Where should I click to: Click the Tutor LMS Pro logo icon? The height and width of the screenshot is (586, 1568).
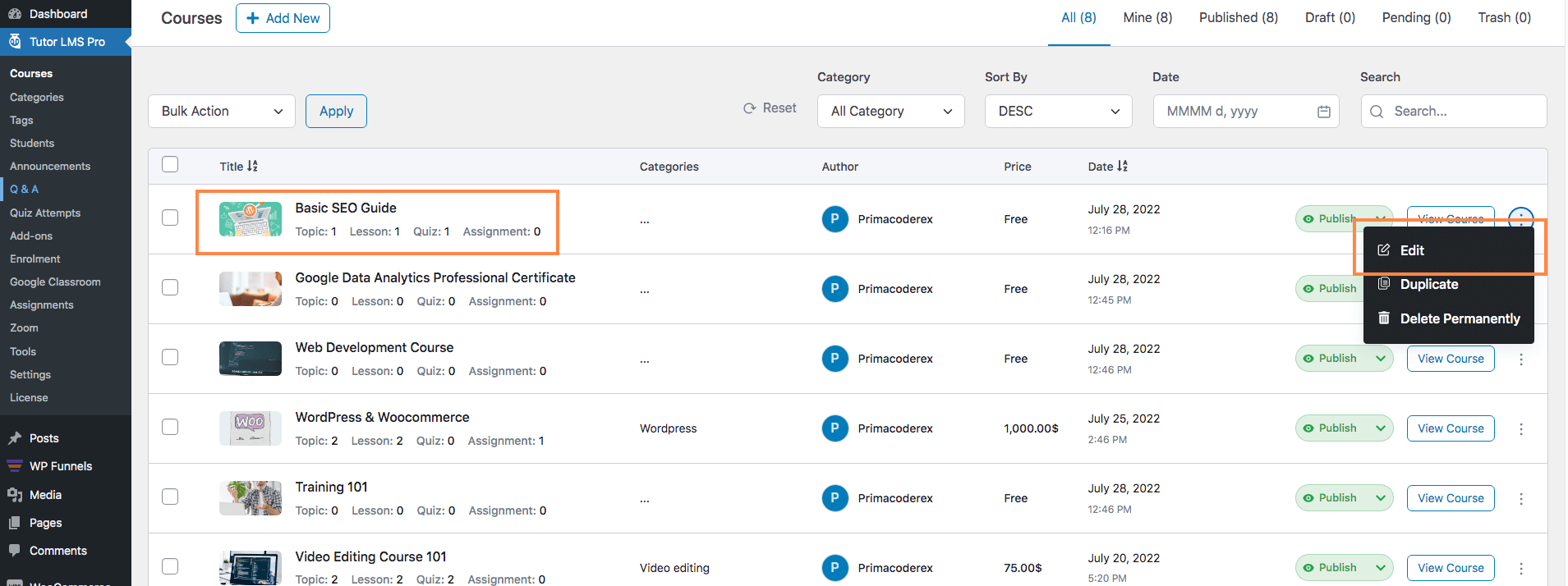pyautogui.click(x=15, y=41)
